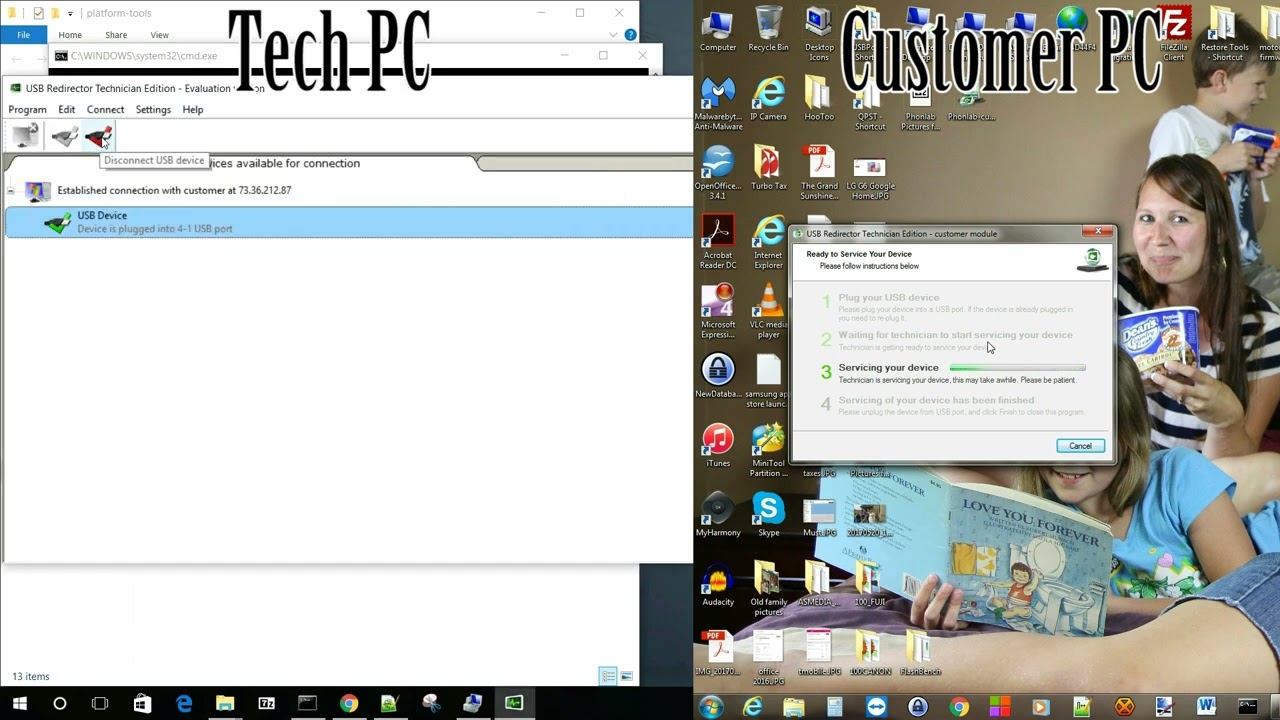This screenshot has height=720, width=1280.
Task: Open the FlashBench folder
Action: 920,652
